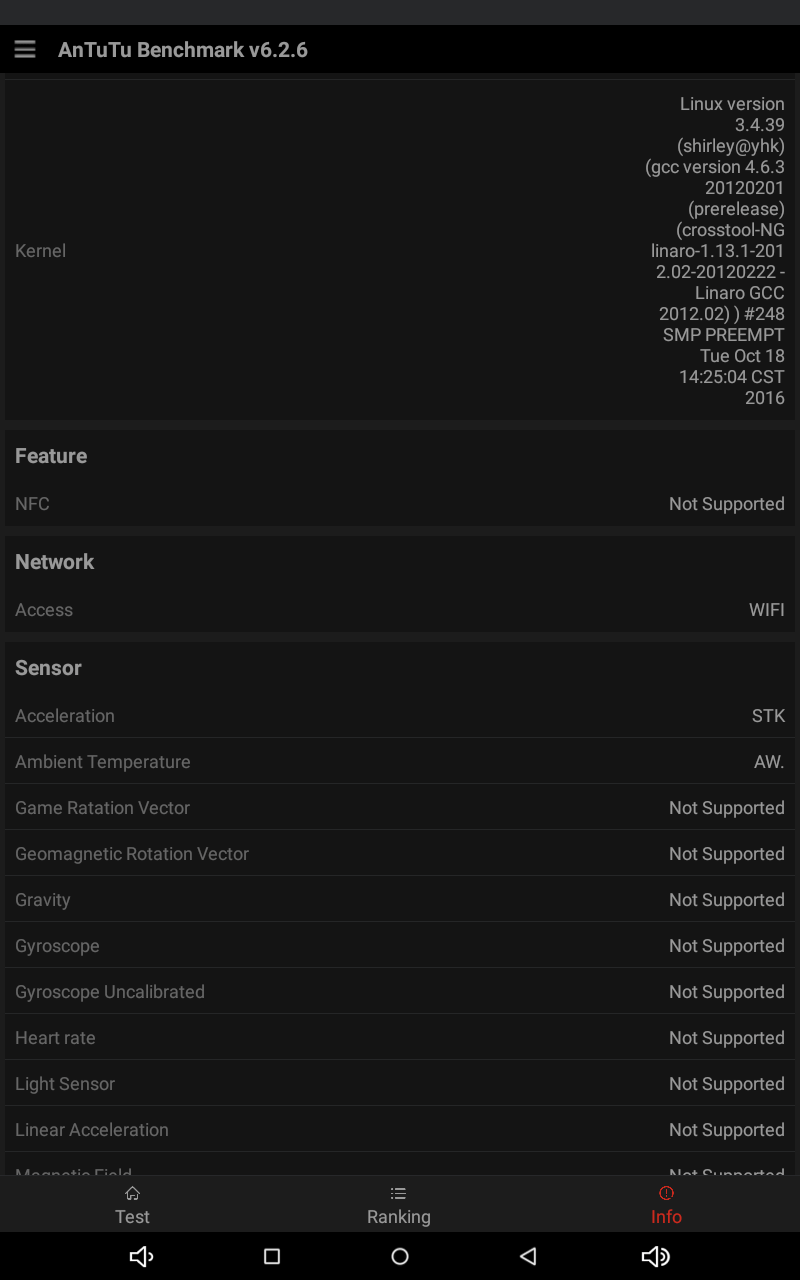Select the NFC Not Supported row

pyautogui.click(x=400, y=504)
